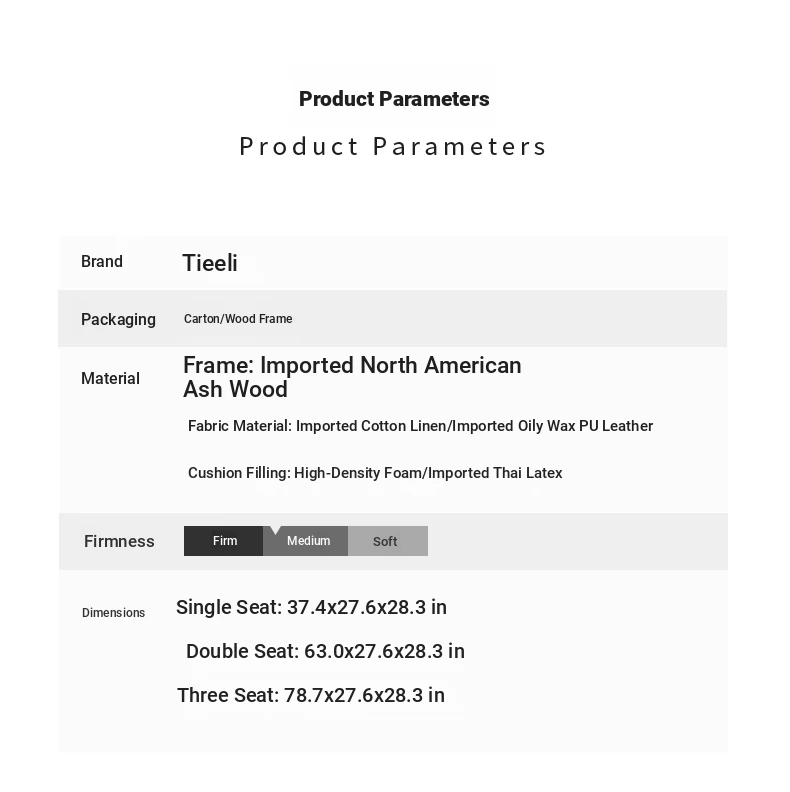
Task: Select the Soft firmness segment
Action: tap(386, 541)
